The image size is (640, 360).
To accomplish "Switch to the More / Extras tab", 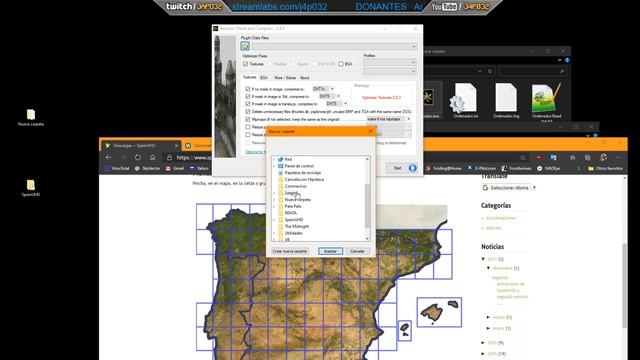I will (285, 78).
